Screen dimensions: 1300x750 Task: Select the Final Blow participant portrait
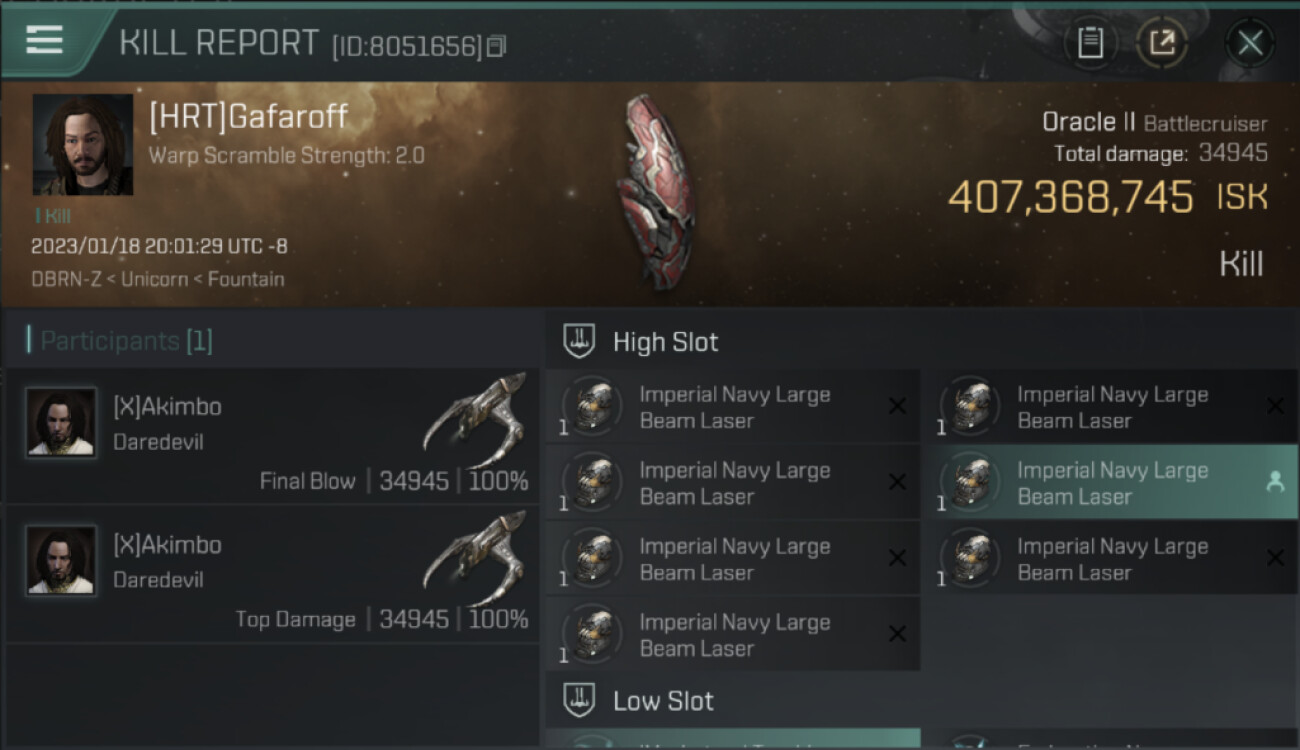click(62, 423)
